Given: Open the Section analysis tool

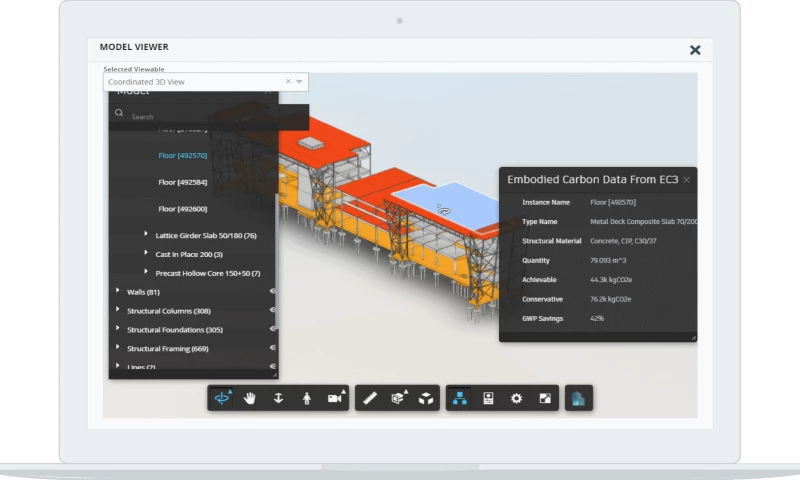Looking at the screenshot, I should click(398, 398).
